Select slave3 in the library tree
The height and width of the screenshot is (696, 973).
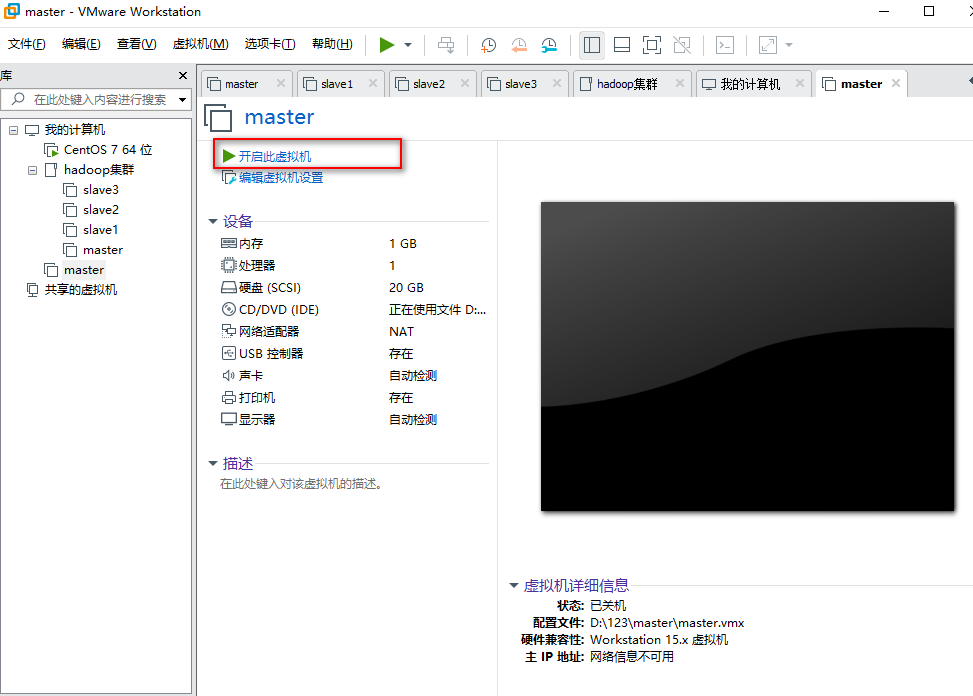click(x=91, y=190)
